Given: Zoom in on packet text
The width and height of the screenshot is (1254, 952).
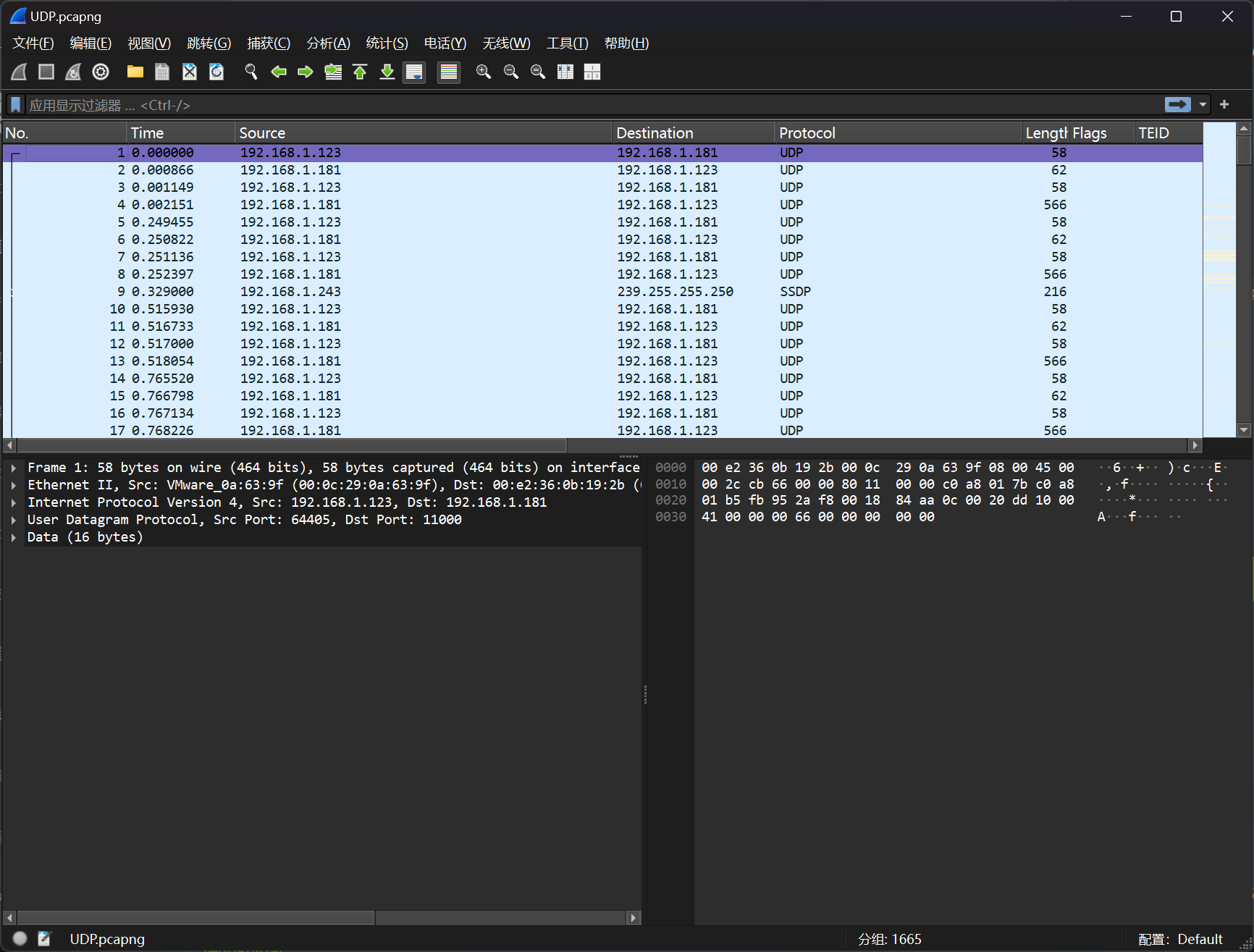Looking at the screenshot, I should click(484, 72).
